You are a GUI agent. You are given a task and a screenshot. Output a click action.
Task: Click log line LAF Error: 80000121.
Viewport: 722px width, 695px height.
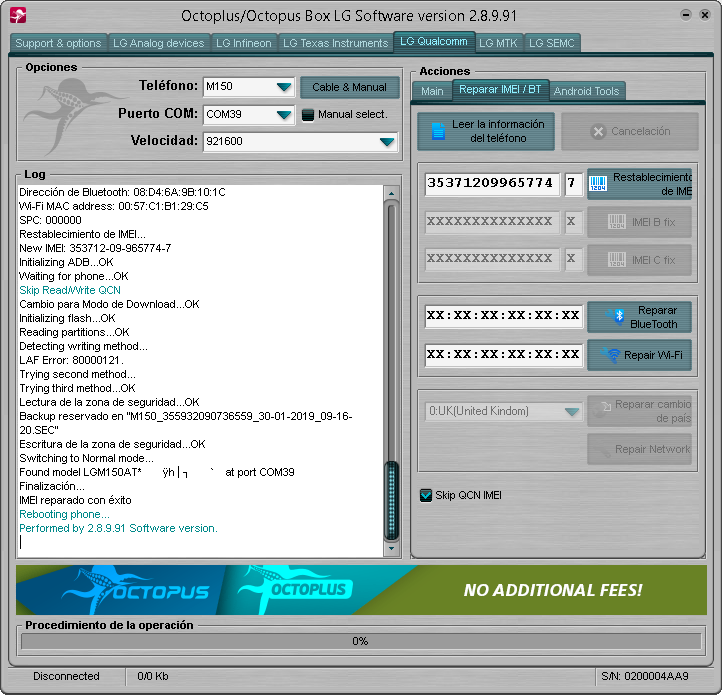[71, 360]
